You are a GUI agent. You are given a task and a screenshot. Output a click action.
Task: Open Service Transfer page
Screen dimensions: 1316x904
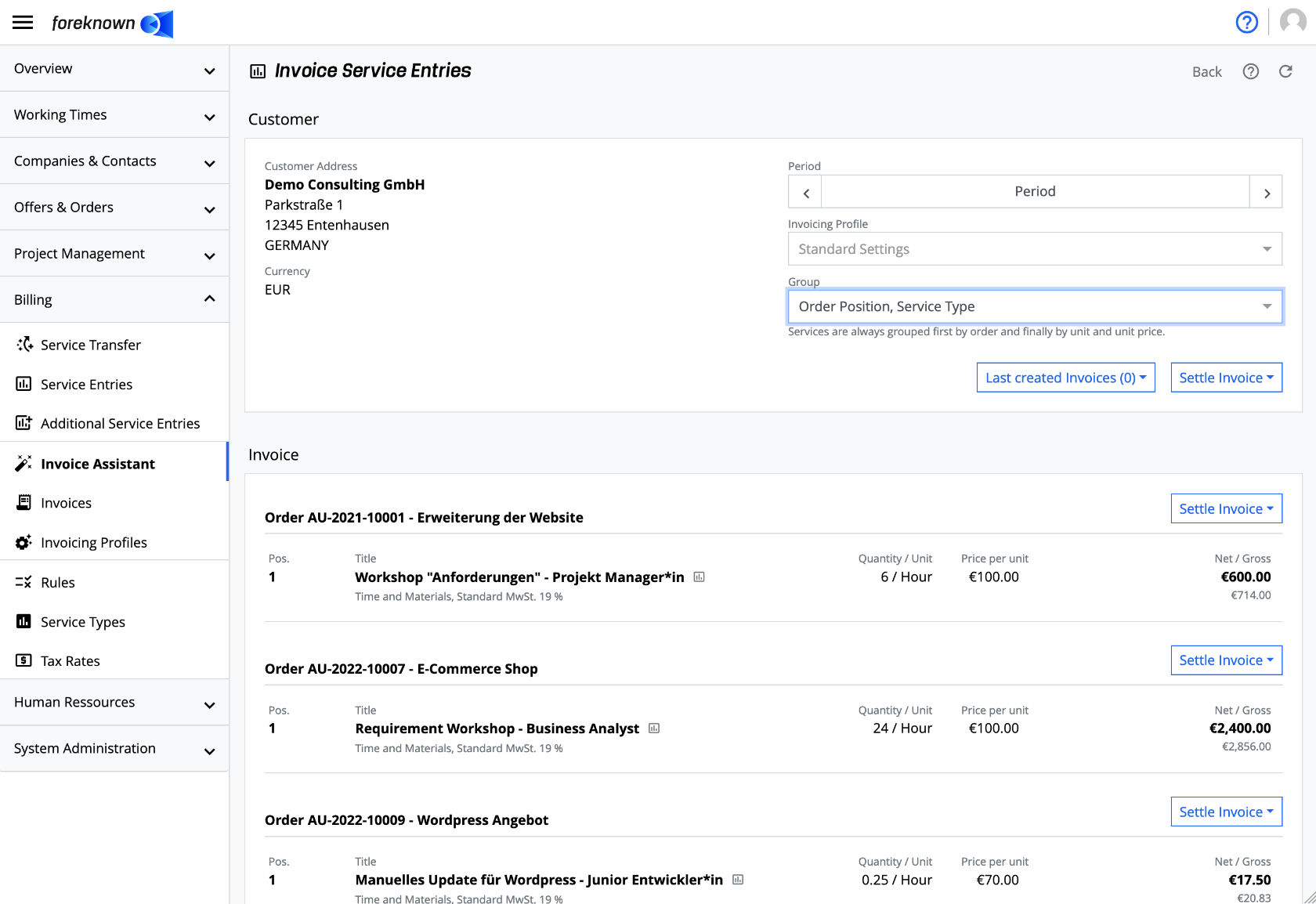(114, 345)
